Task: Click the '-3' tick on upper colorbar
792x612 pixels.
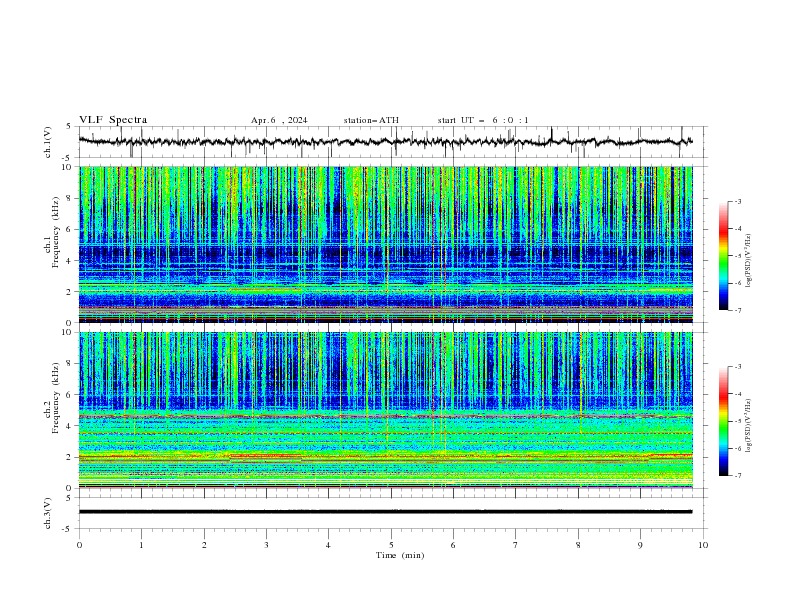Action: point(737,201)
